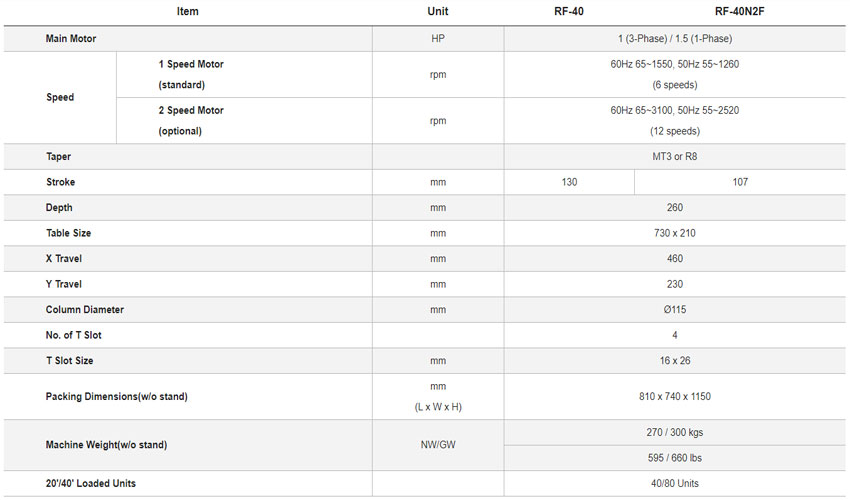Screen dimensions: 850x500
Task: Select the Table Size value "730 x 210"
Action: tap(674, 233)
